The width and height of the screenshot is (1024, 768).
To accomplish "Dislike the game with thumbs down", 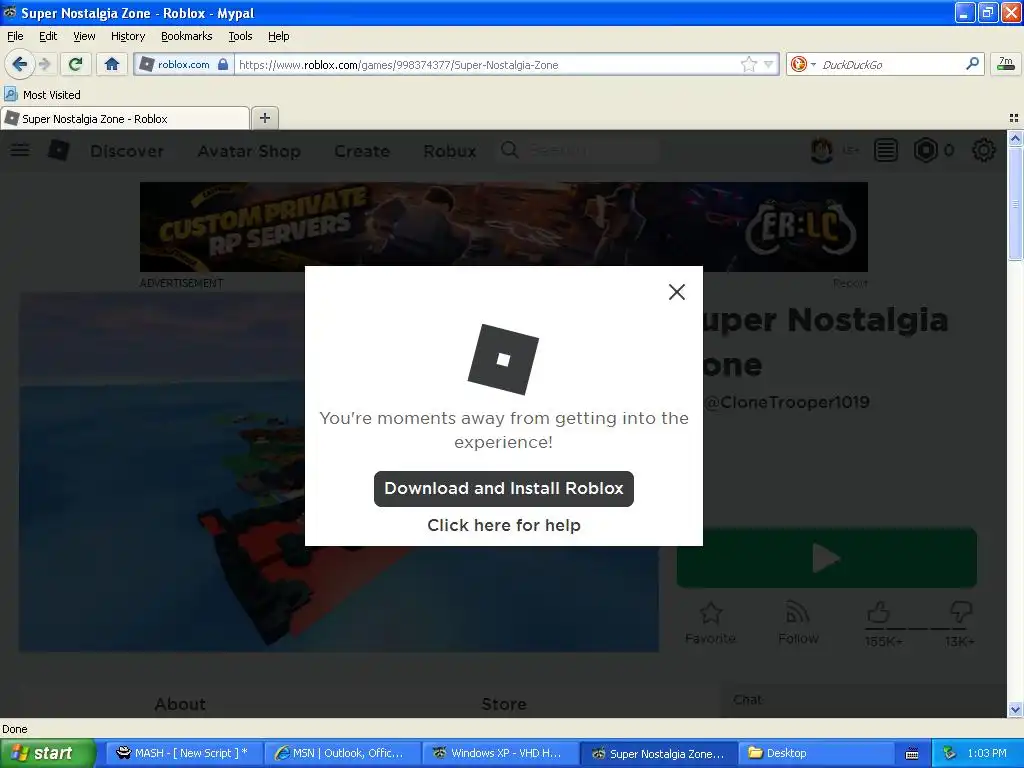I will [961, 613].
